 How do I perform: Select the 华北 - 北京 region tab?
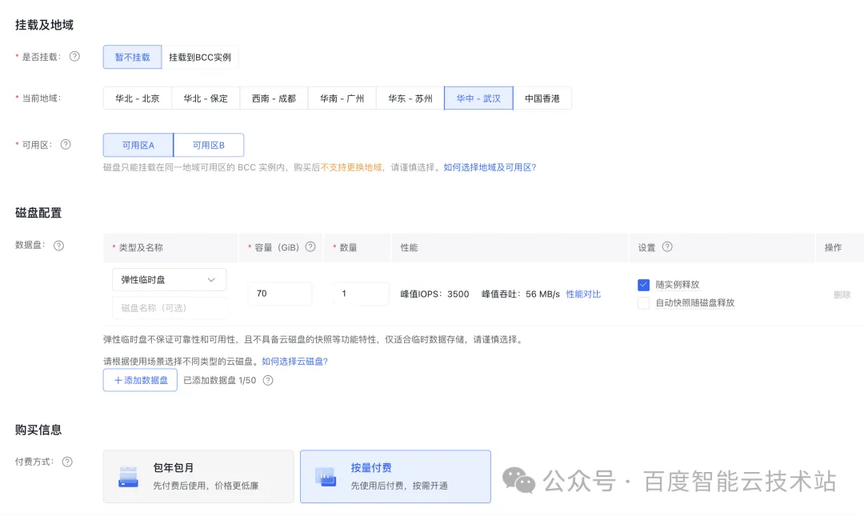click(137, 99)
